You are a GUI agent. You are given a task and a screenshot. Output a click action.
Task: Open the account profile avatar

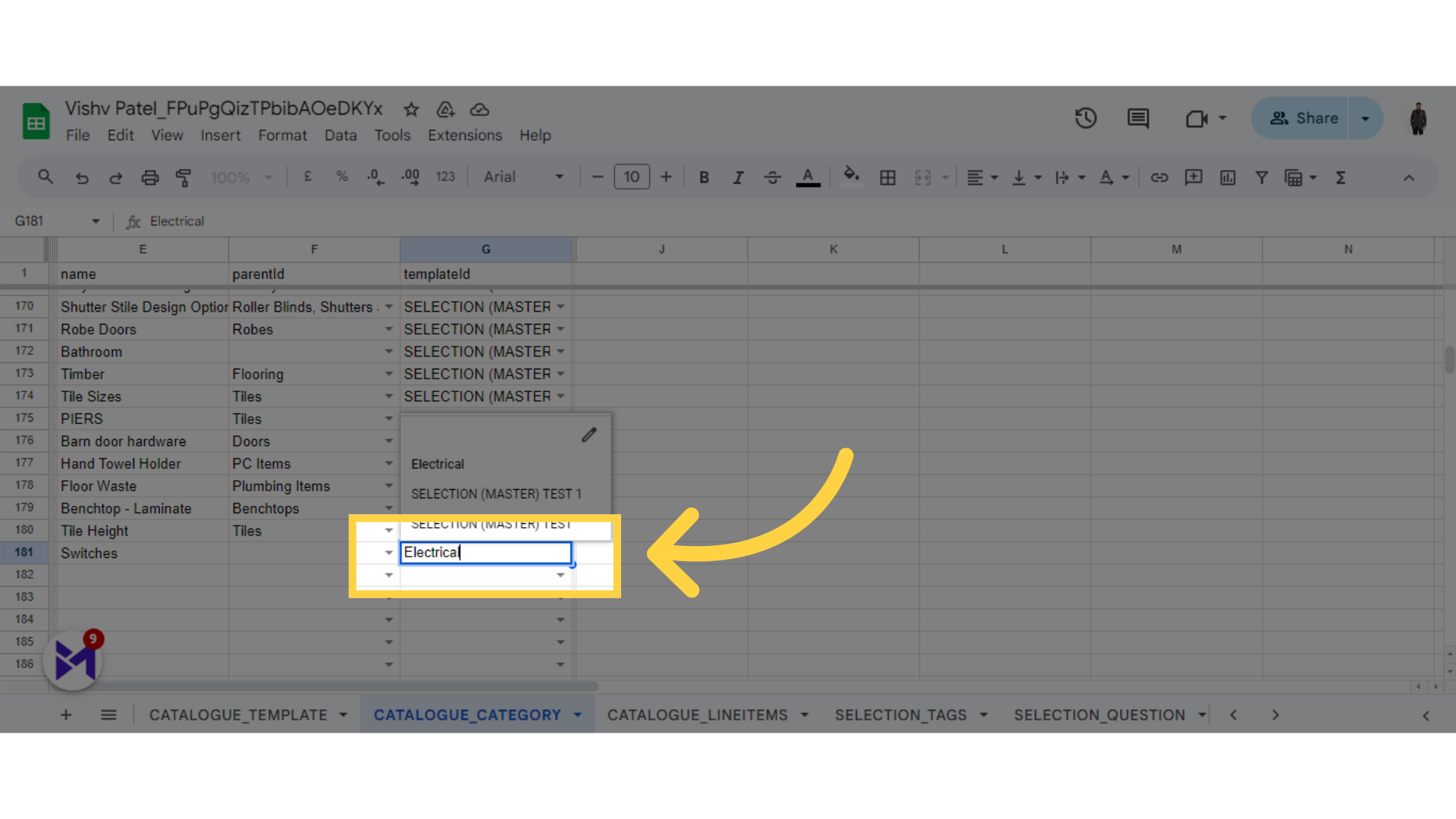click(x=1418, y=118)
